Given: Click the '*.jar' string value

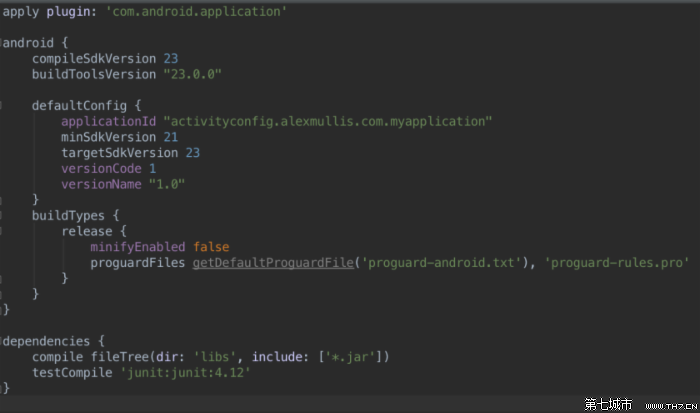Looking at the screenshot, I should [350, 357].
